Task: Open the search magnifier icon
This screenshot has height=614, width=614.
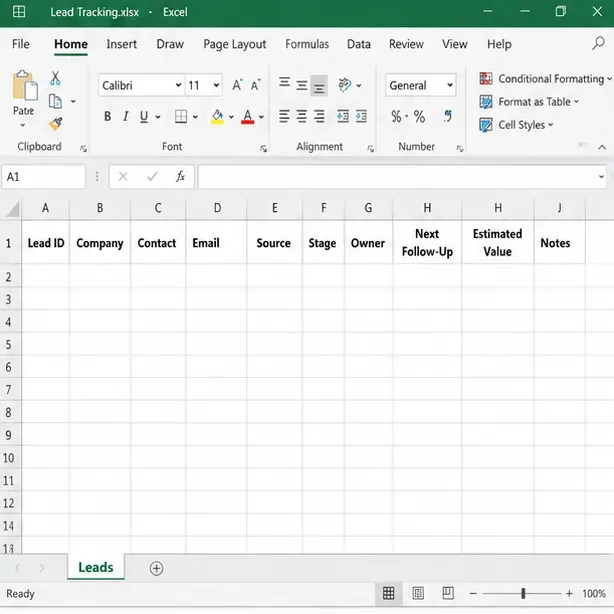Action: 598,43
